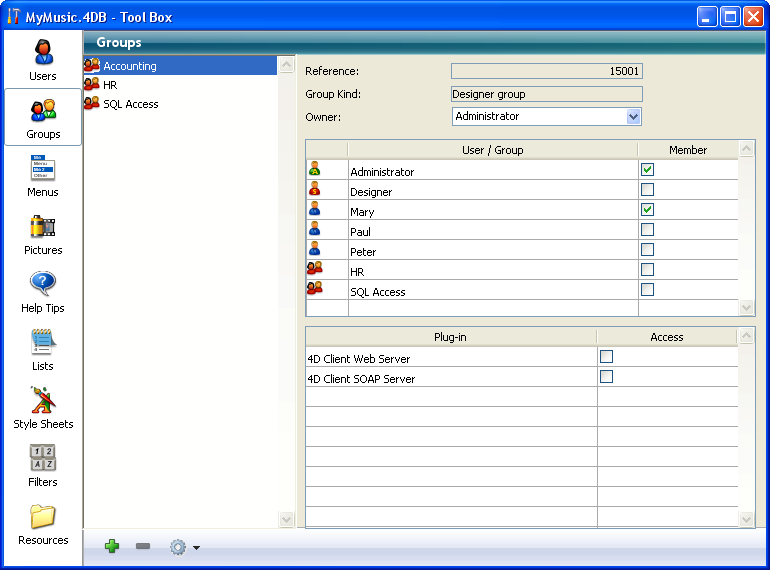Go to the Pictures library
The height and width of the screenshot is (570, 770).
[43, 234]
